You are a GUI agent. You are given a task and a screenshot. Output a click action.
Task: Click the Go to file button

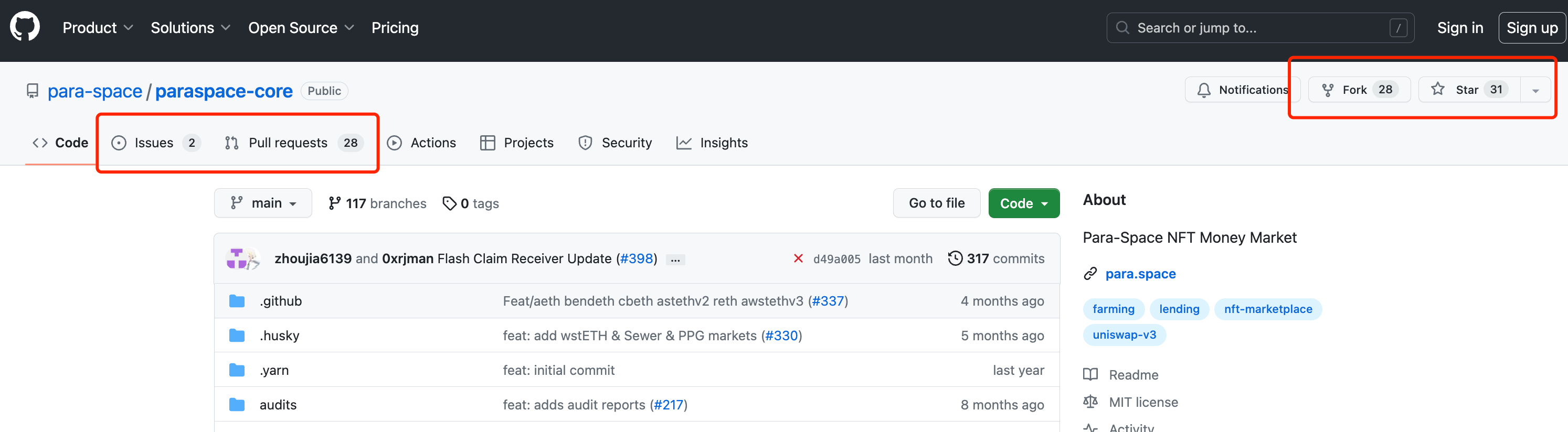[936, 203]
